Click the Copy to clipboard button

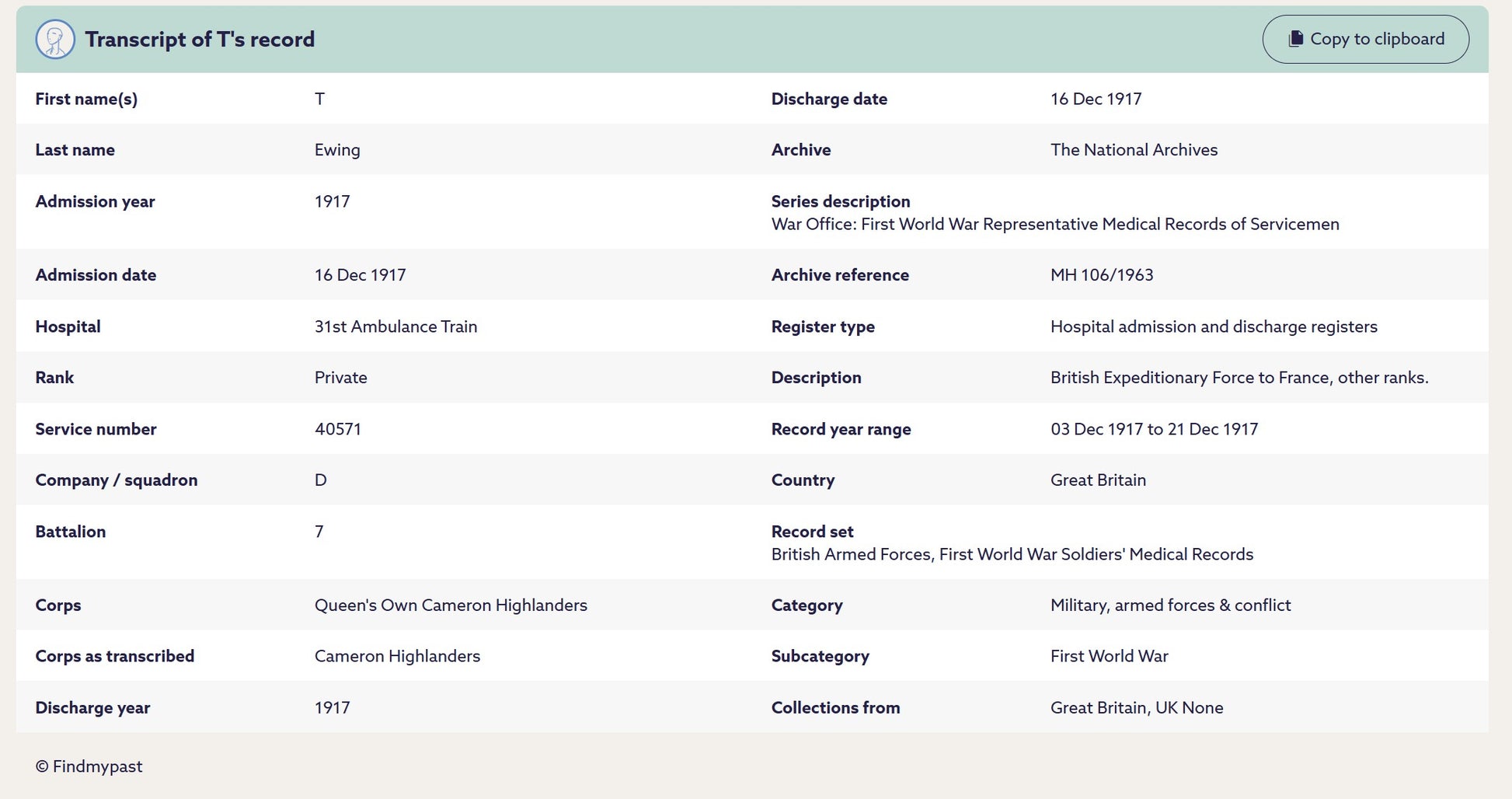click(1365, 40)
